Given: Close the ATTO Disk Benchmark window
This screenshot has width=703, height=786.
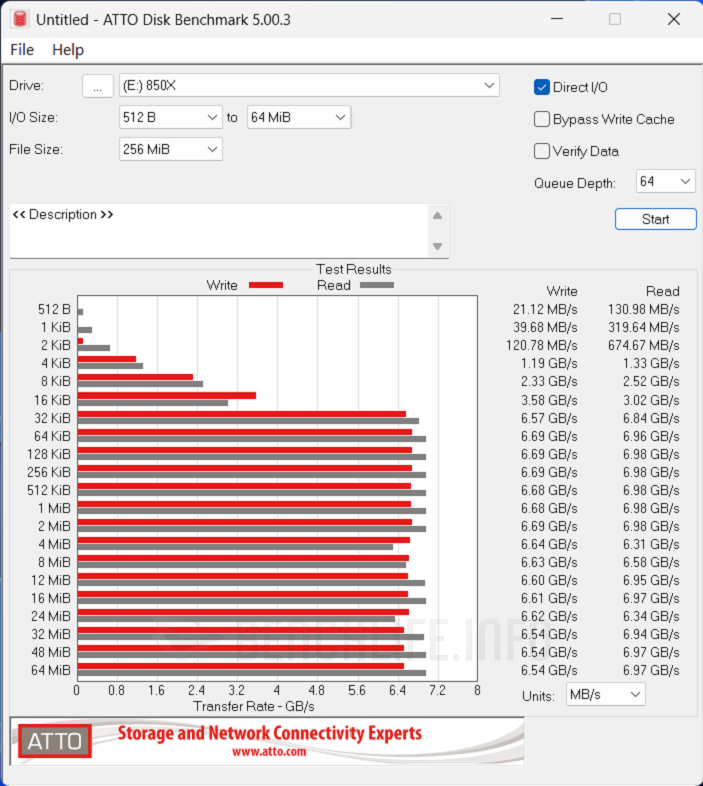Looking at the screenshot, I should (674, 19).
